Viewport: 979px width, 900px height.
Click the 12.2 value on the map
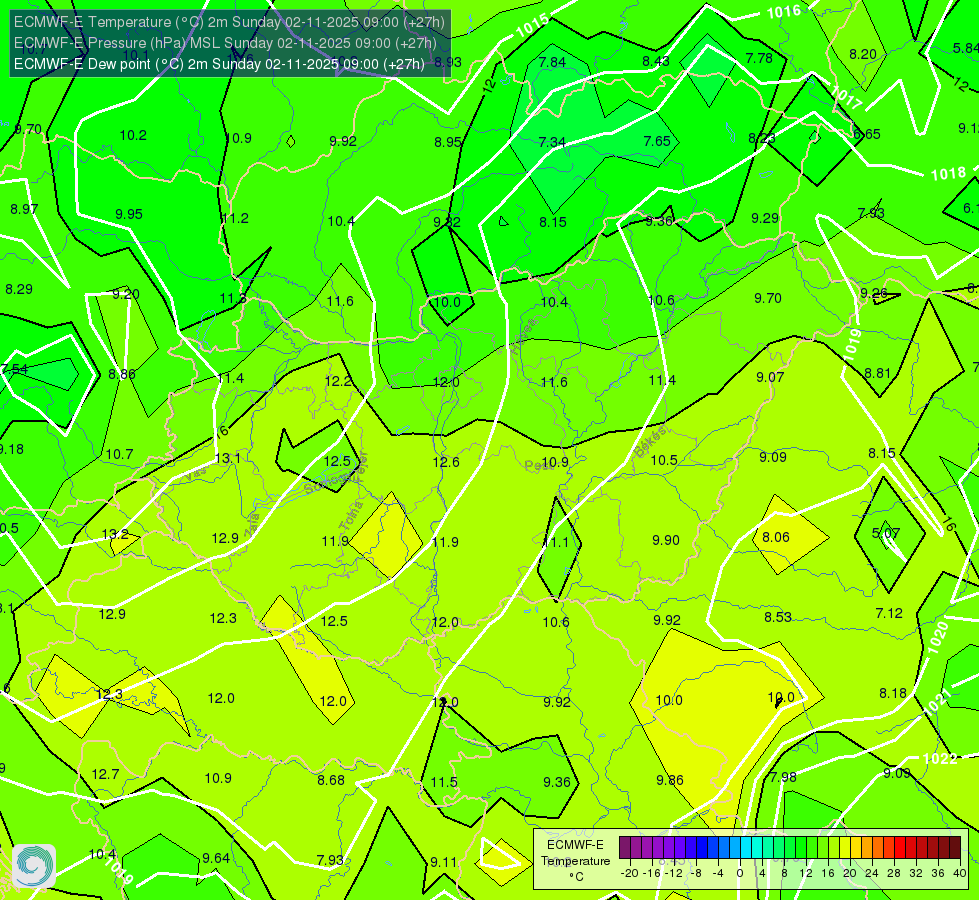tap(338, 381)
